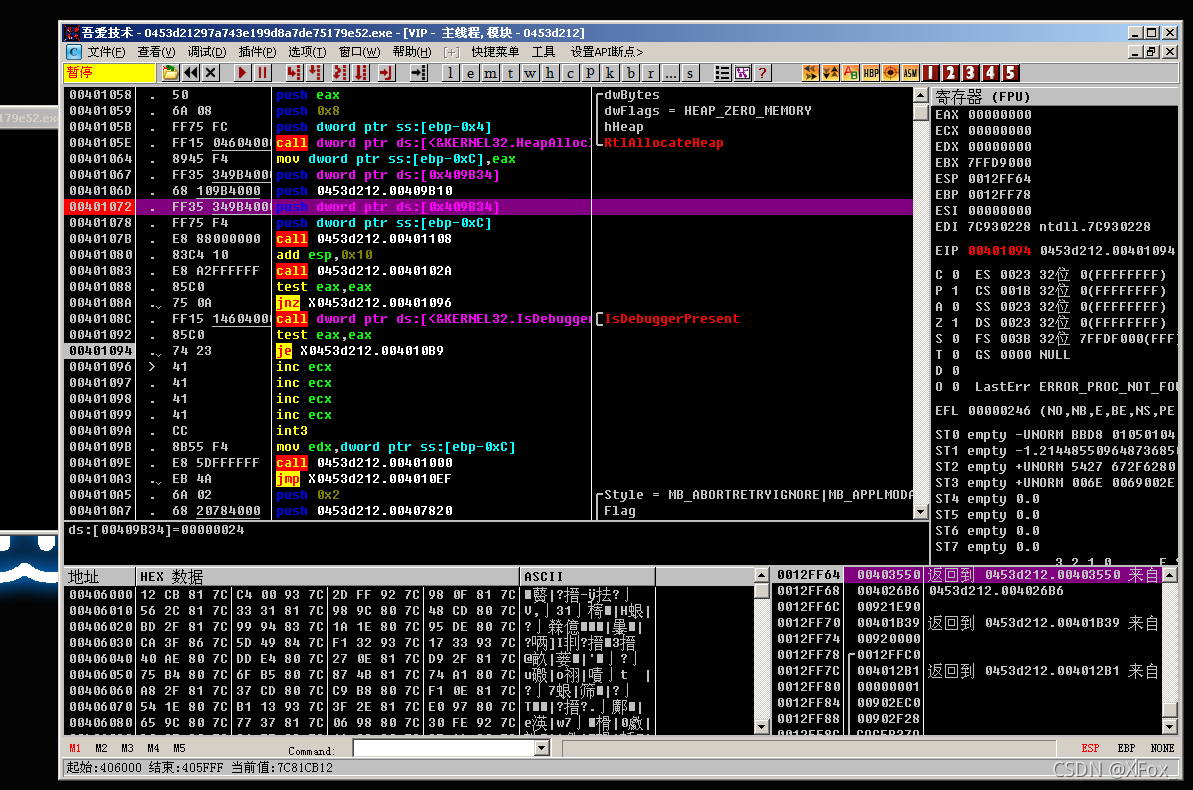This screenshot has width=1193, height=790.
Task: Open the 文件(F) menu
Action: 106,52
